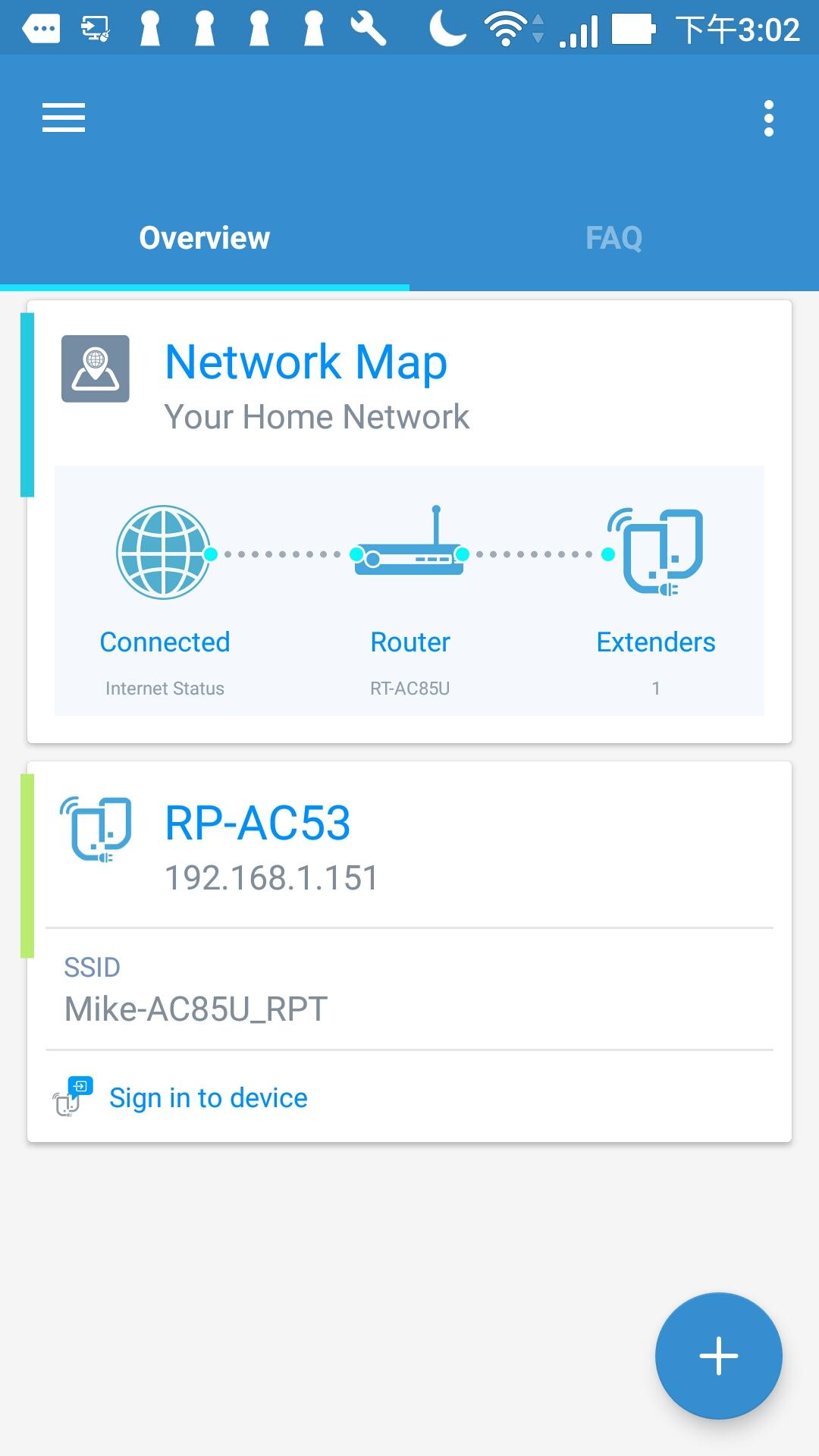Switch to the Overview tab

(x=205, y=238)
